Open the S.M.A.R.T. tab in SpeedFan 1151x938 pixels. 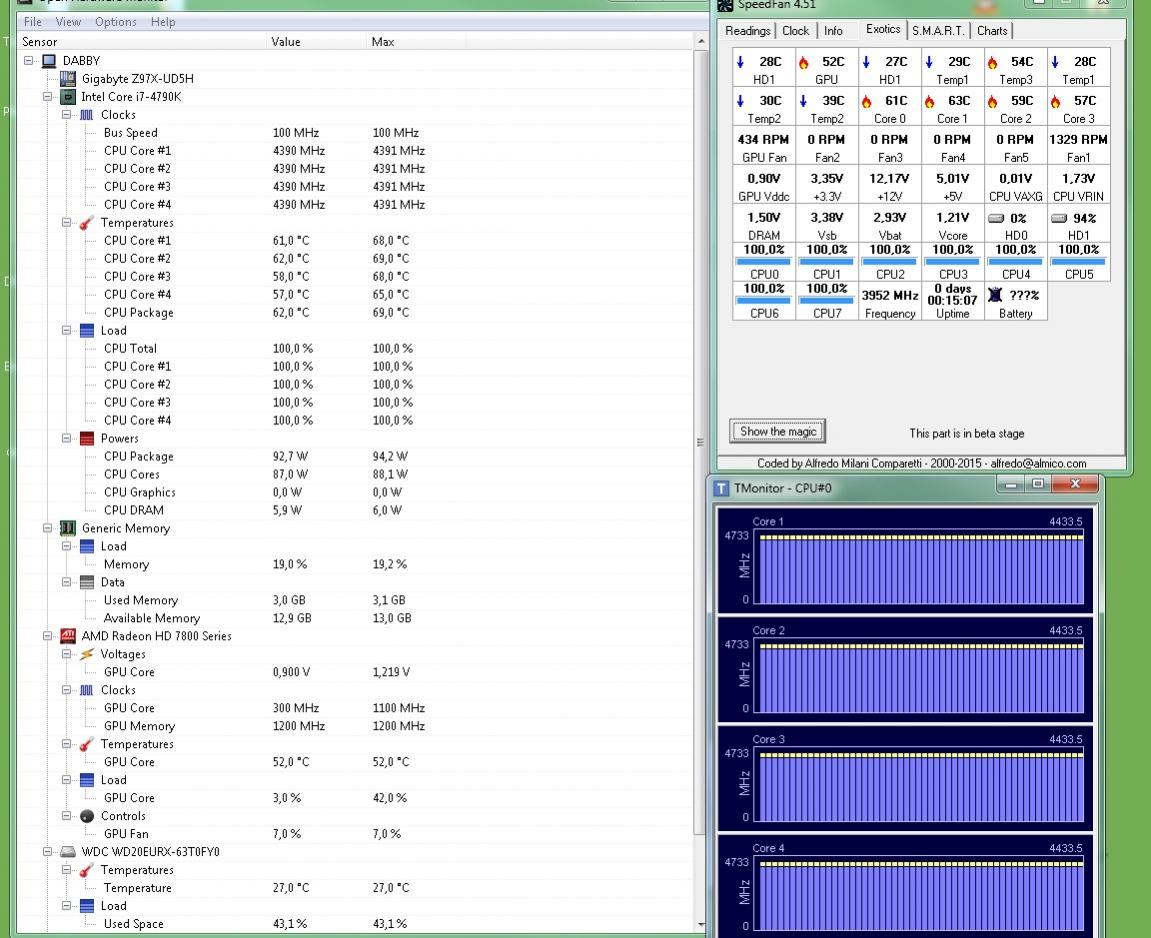[x=937, y=31]
